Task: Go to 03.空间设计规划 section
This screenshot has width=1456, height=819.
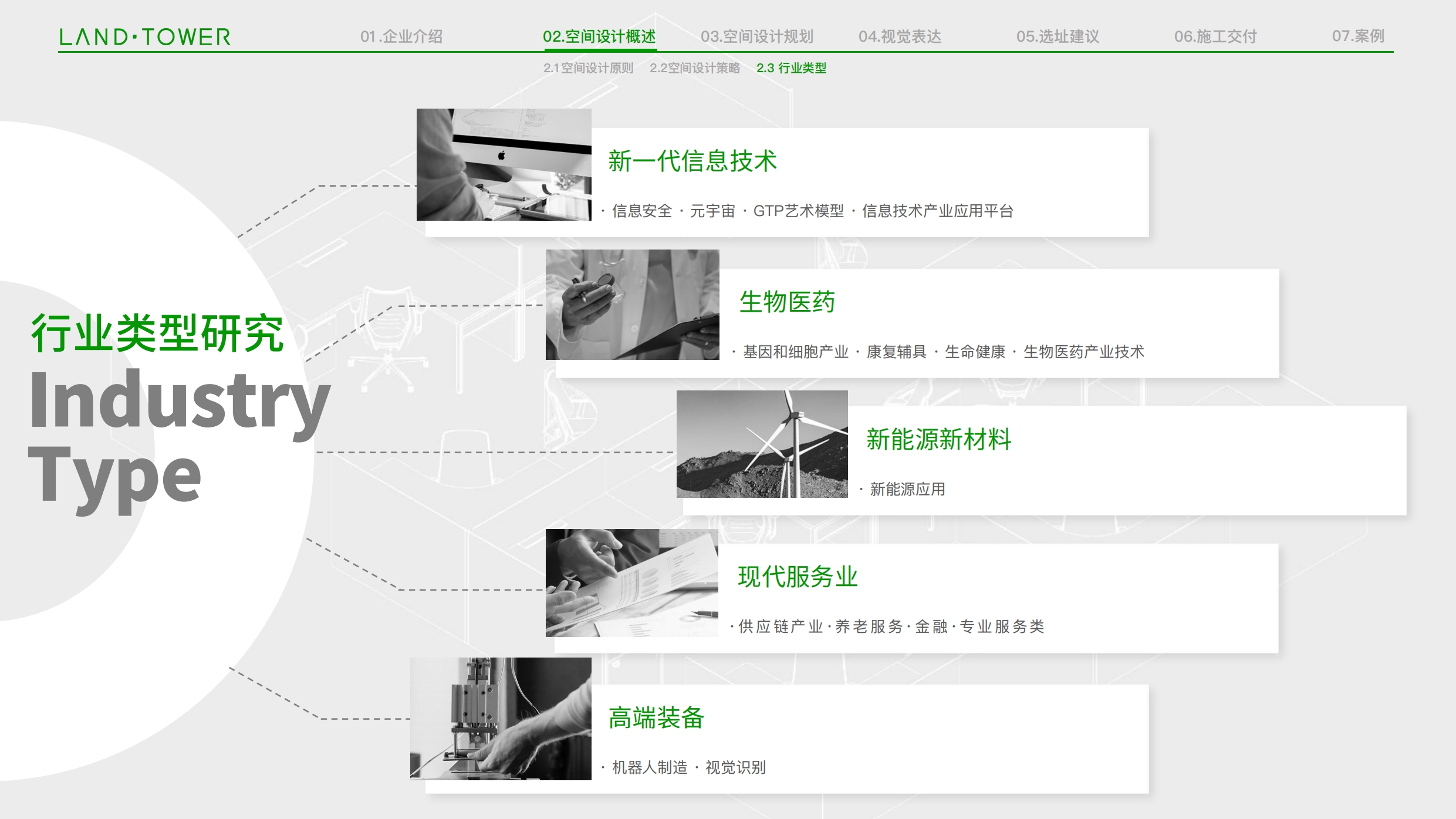Action: 757,36
